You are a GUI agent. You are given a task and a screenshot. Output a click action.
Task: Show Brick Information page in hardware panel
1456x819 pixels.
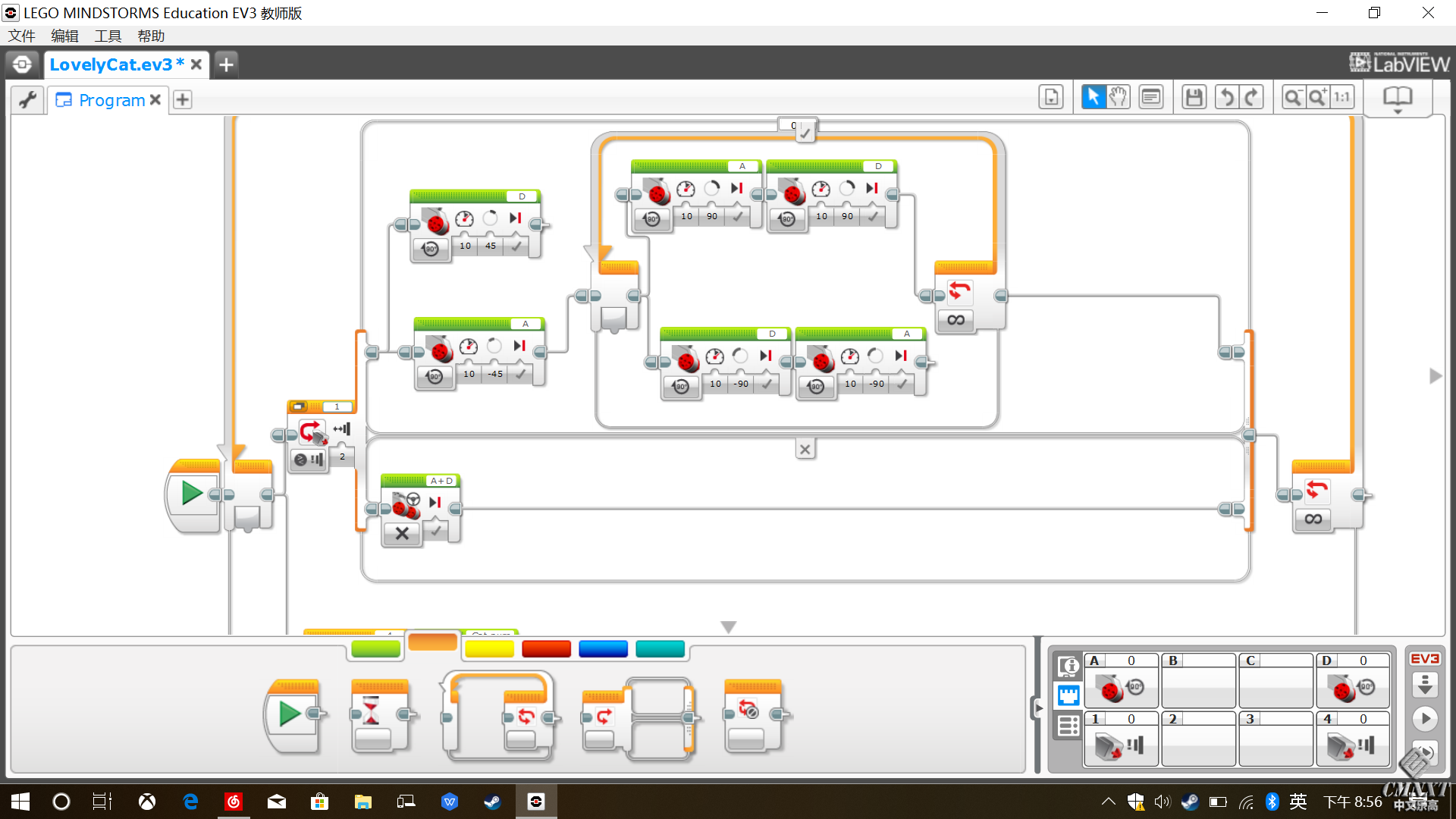pos(1068,666)
